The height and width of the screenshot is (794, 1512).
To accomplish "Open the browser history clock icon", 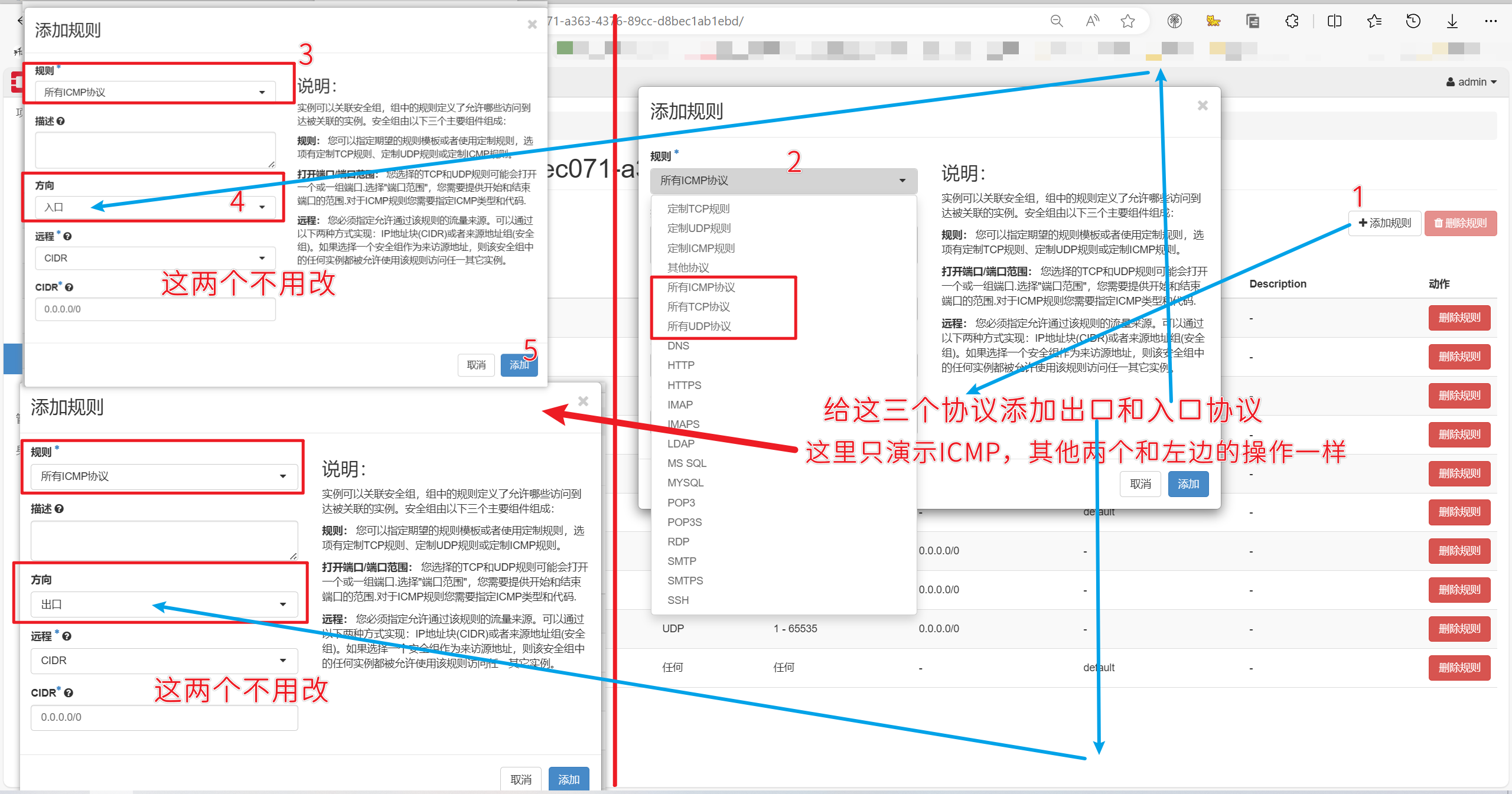I will pos(1413,21).
